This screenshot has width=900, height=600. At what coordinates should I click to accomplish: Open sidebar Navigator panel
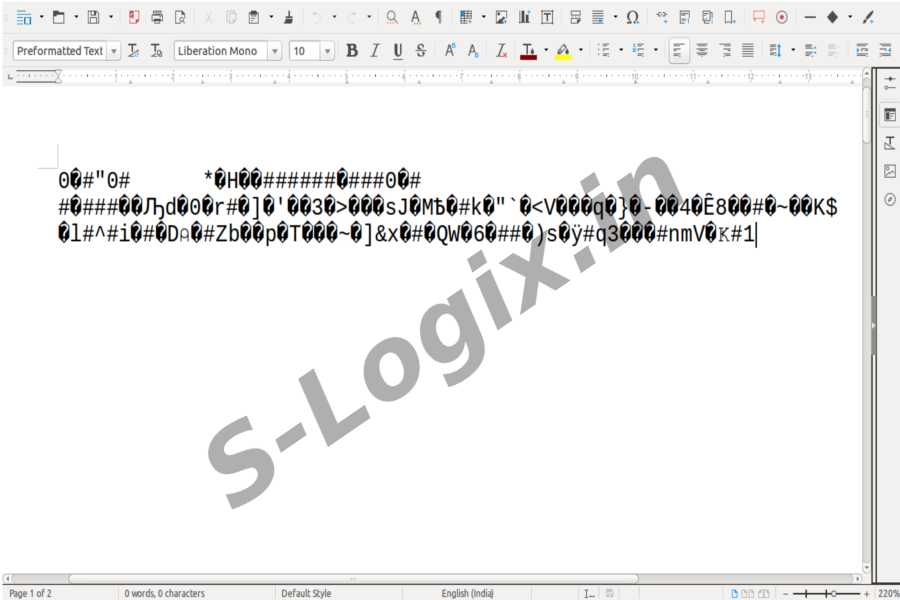pos(890,199)
